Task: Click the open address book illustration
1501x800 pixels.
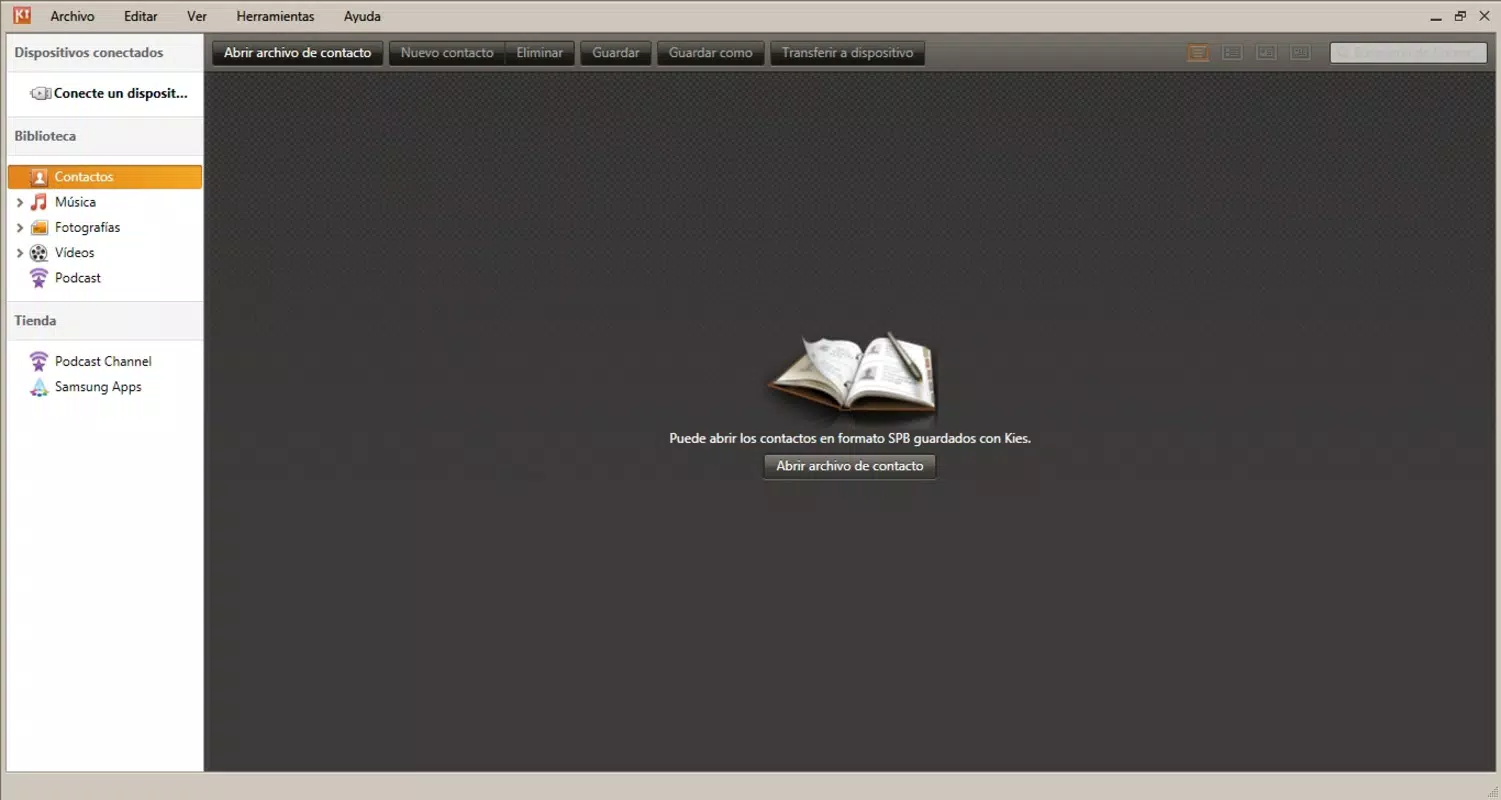Action: (852, 374)
